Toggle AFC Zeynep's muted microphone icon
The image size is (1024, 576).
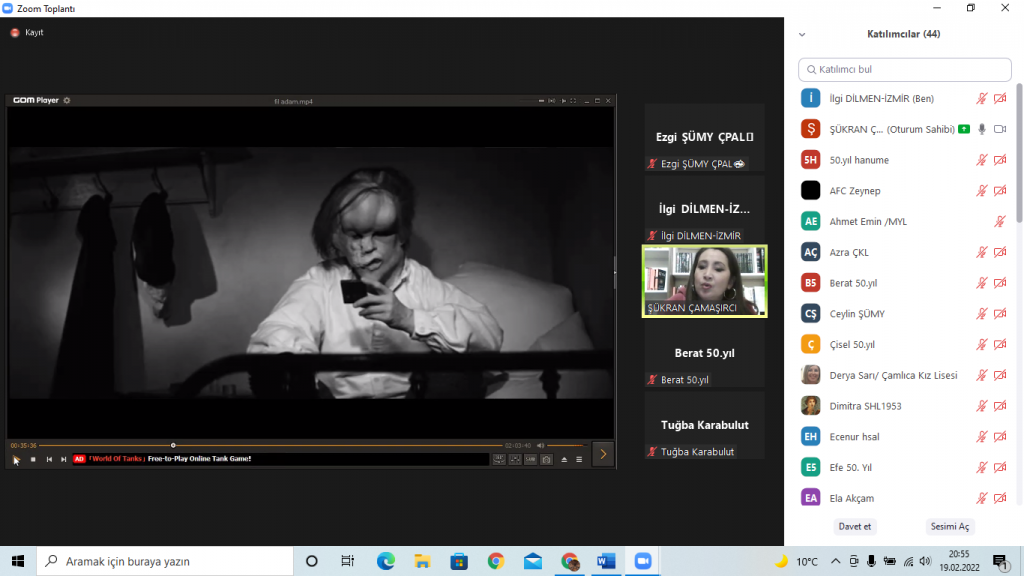[981, 190]
